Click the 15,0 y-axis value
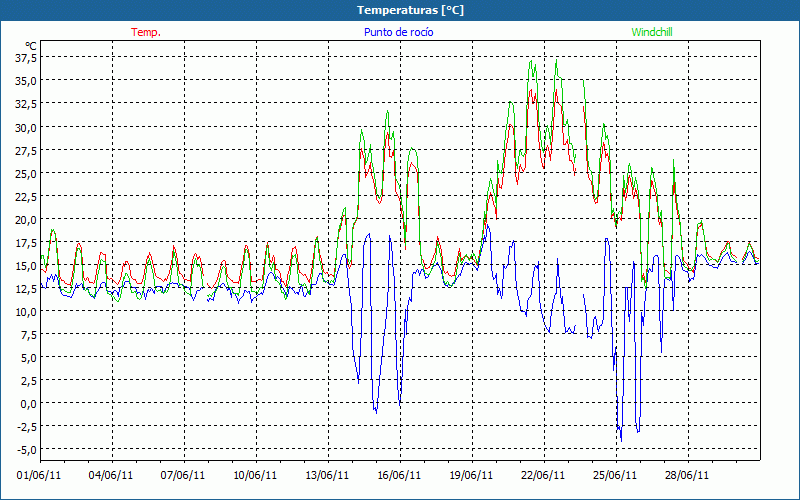800x500 pixels. pos(26,265)
